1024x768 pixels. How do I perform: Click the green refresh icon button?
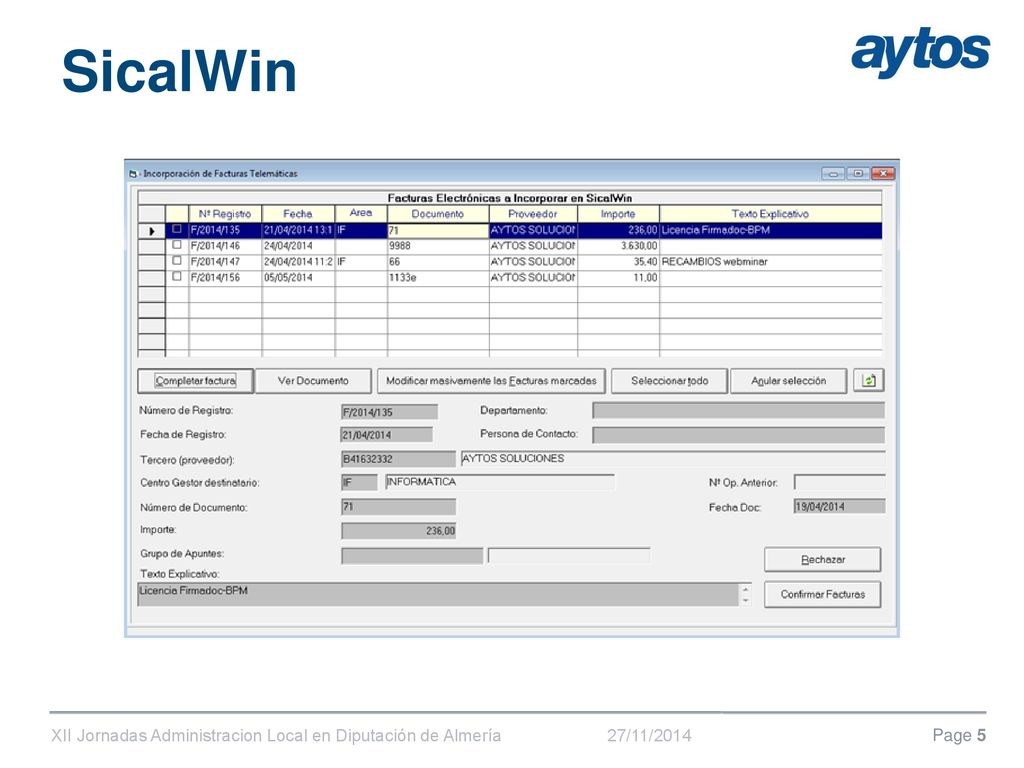[x=869, y=380]
